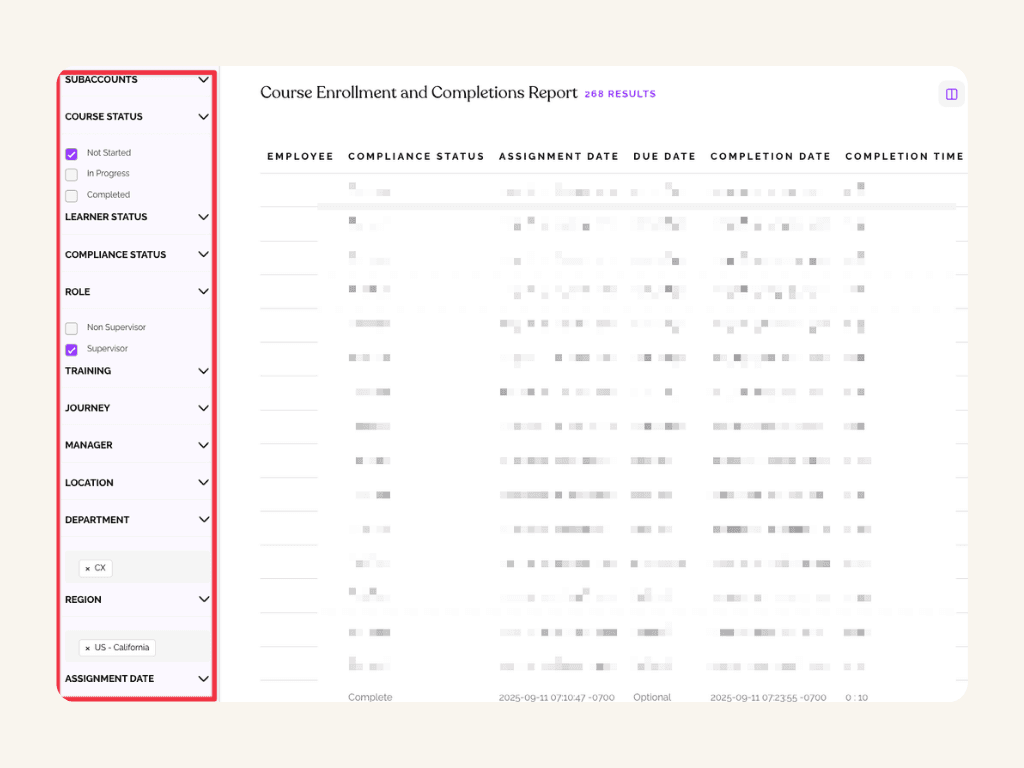The width and height of the screenshot is (1024, 768).
Task: Sort by Due Date column header
Action: click(x=664, y=157)
